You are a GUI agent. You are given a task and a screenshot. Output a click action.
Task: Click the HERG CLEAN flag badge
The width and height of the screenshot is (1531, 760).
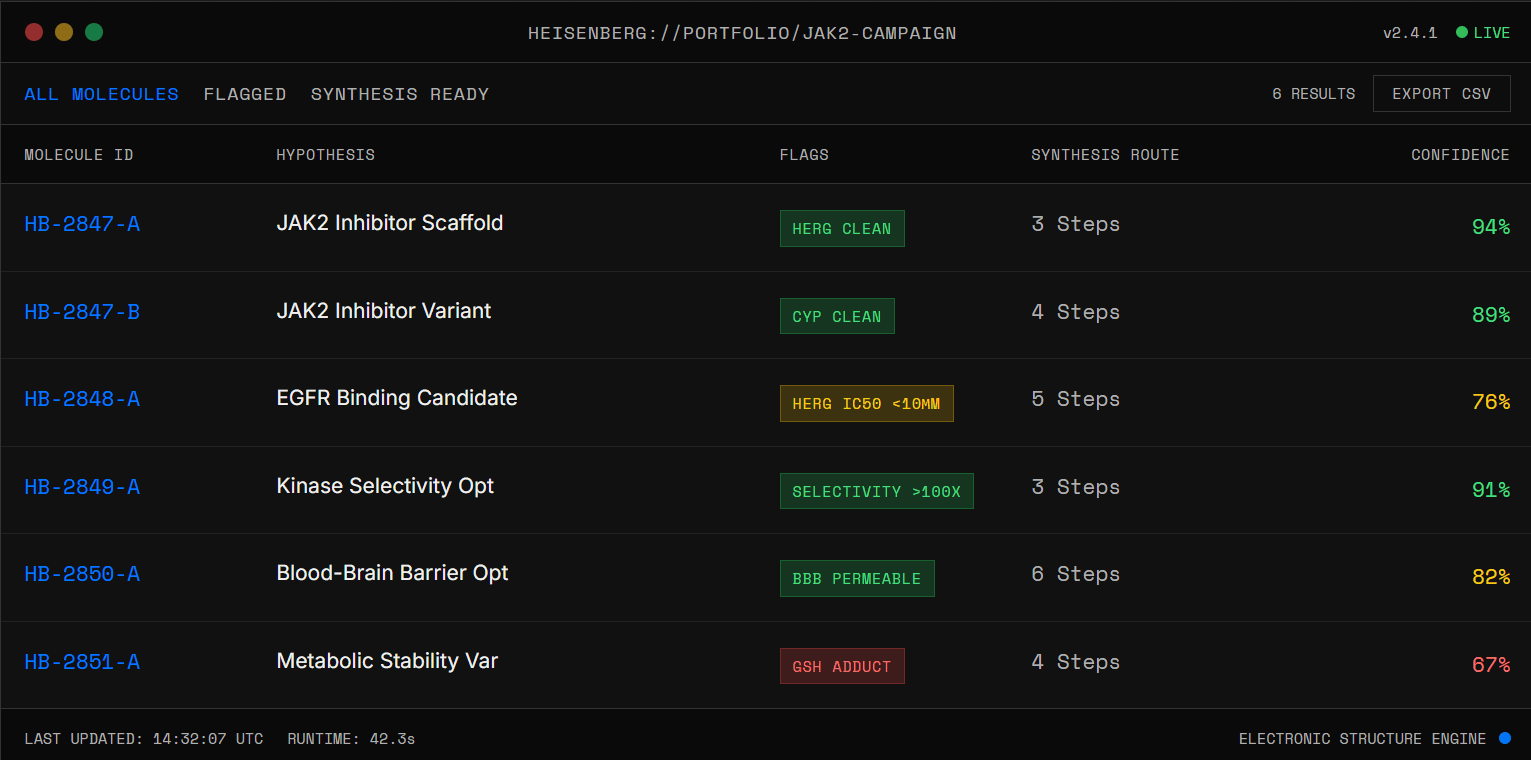tap(842, 229)
